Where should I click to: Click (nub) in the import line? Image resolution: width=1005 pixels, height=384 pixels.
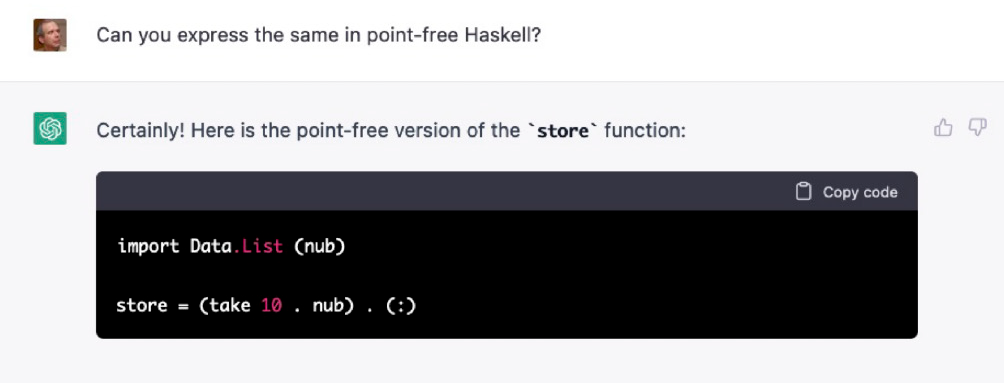pyautogui.click(x=319, y=246)
